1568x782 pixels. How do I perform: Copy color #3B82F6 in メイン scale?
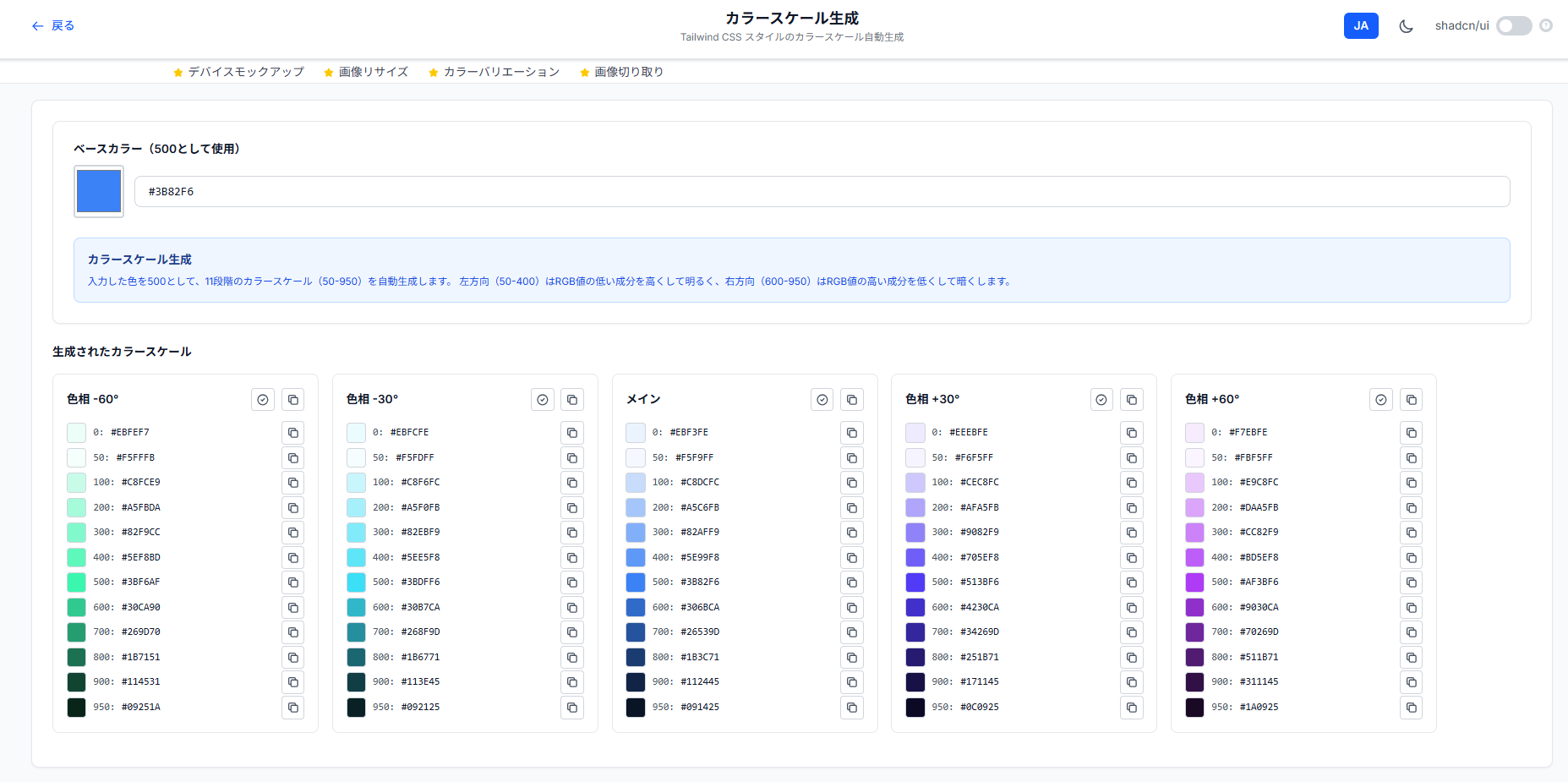[852, 582]
